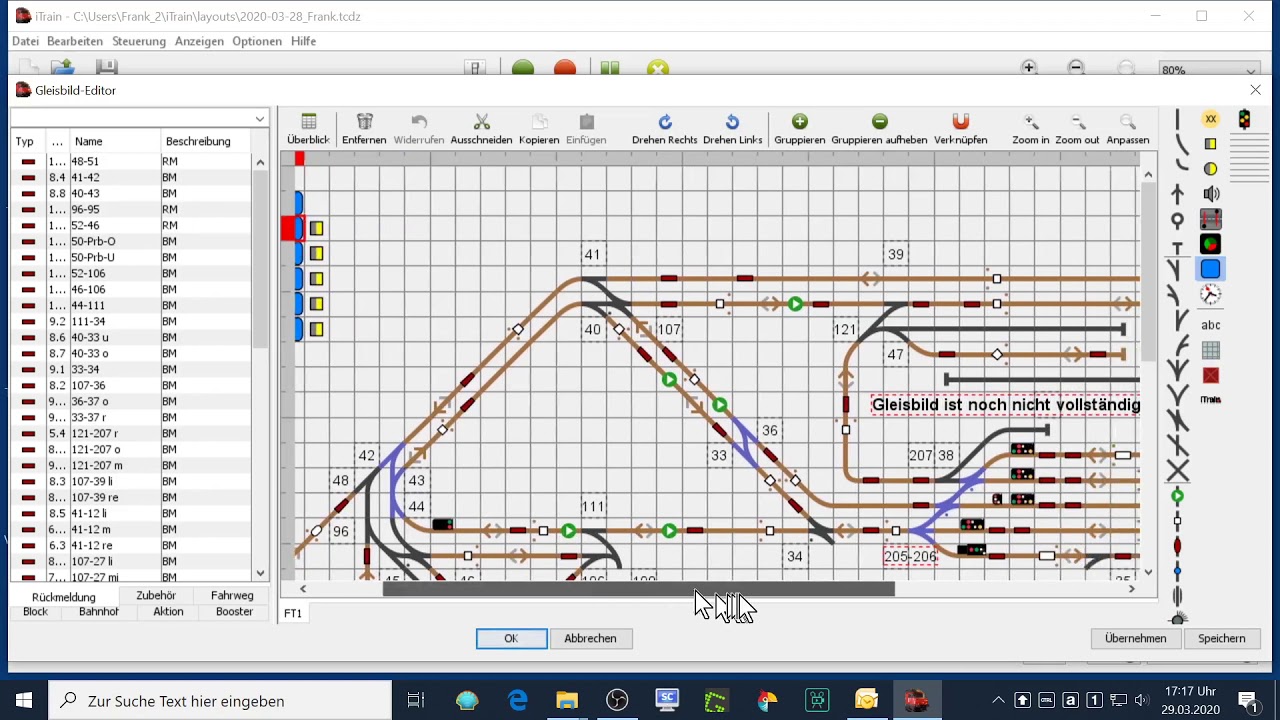
Task: Select the 111-34 list row
Action: (131, 321)
